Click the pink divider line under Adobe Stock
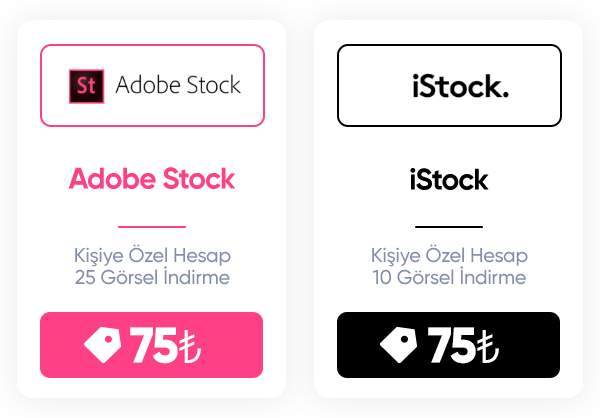600x418 pixels. [152, 227]
